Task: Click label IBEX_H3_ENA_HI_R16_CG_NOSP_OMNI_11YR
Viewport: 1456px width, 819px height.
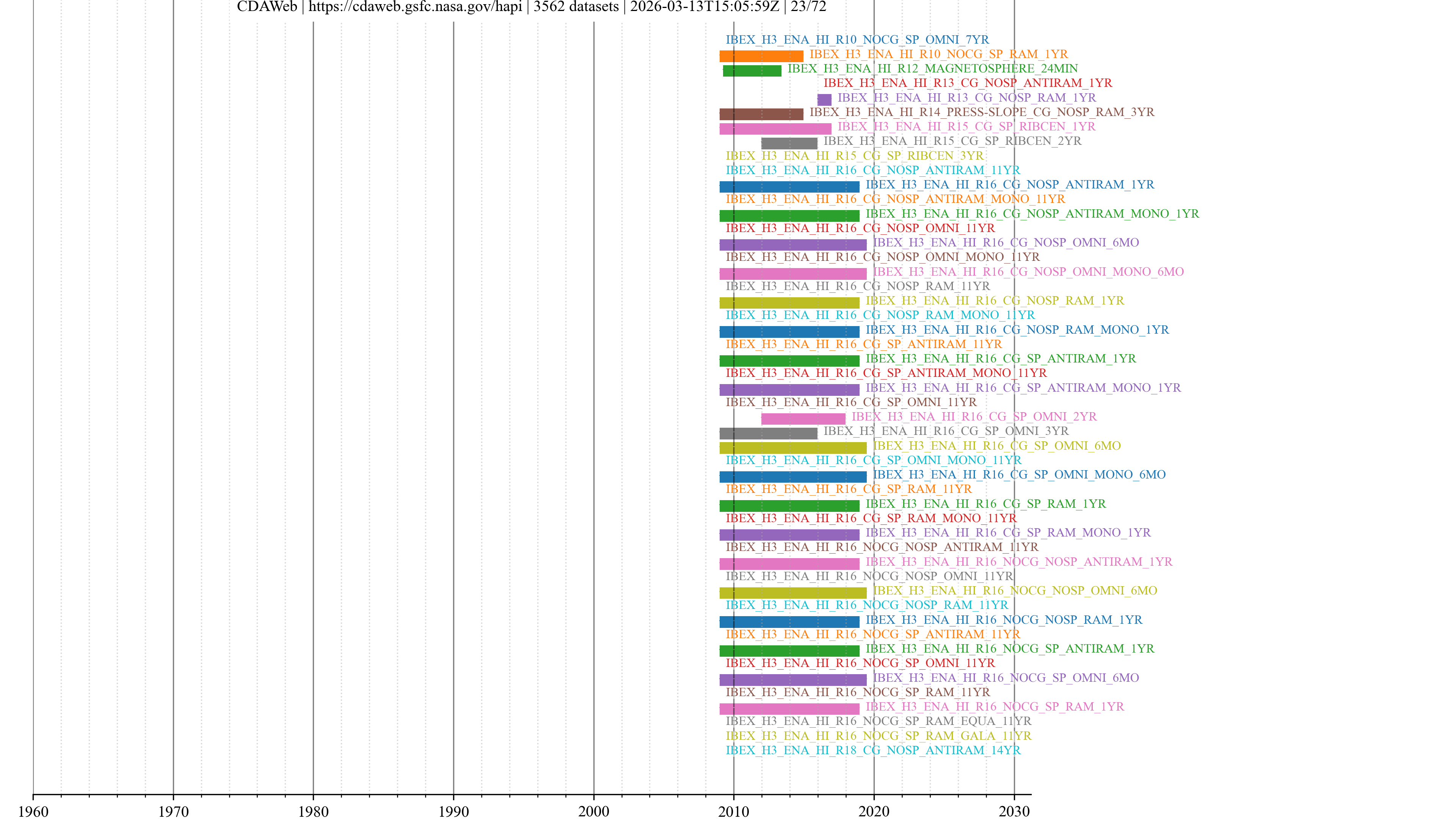Action: tap(860, 228)
